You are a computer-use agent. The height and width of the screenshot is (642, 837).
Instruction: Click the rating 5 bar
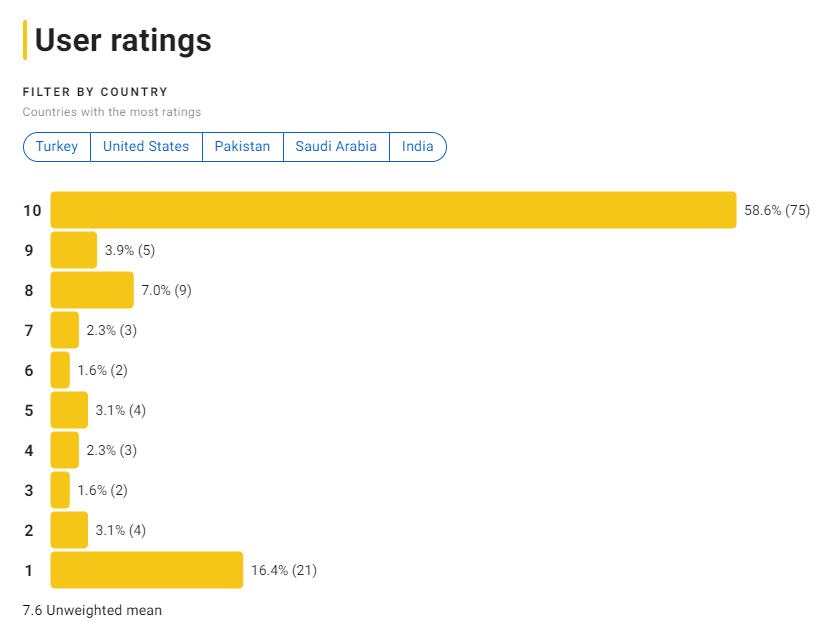69,410
